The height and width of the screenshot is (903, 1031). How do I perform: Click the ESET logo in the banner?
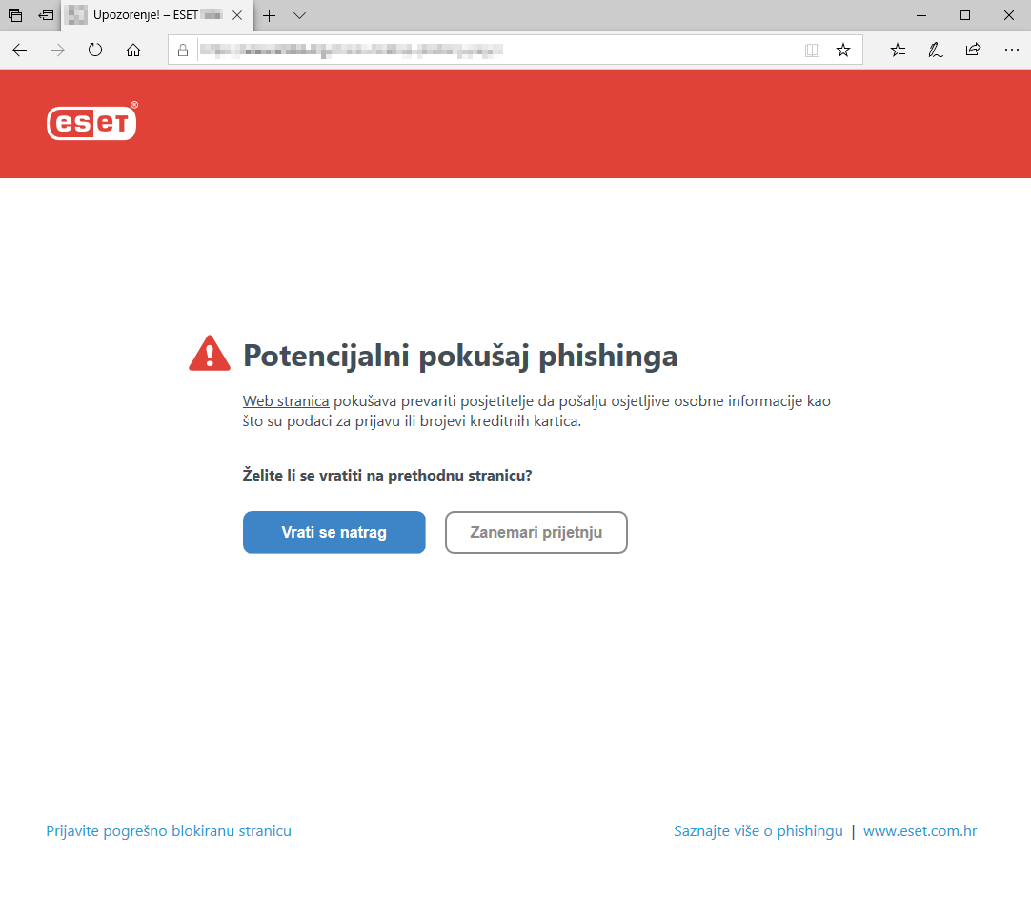point(91,122)
